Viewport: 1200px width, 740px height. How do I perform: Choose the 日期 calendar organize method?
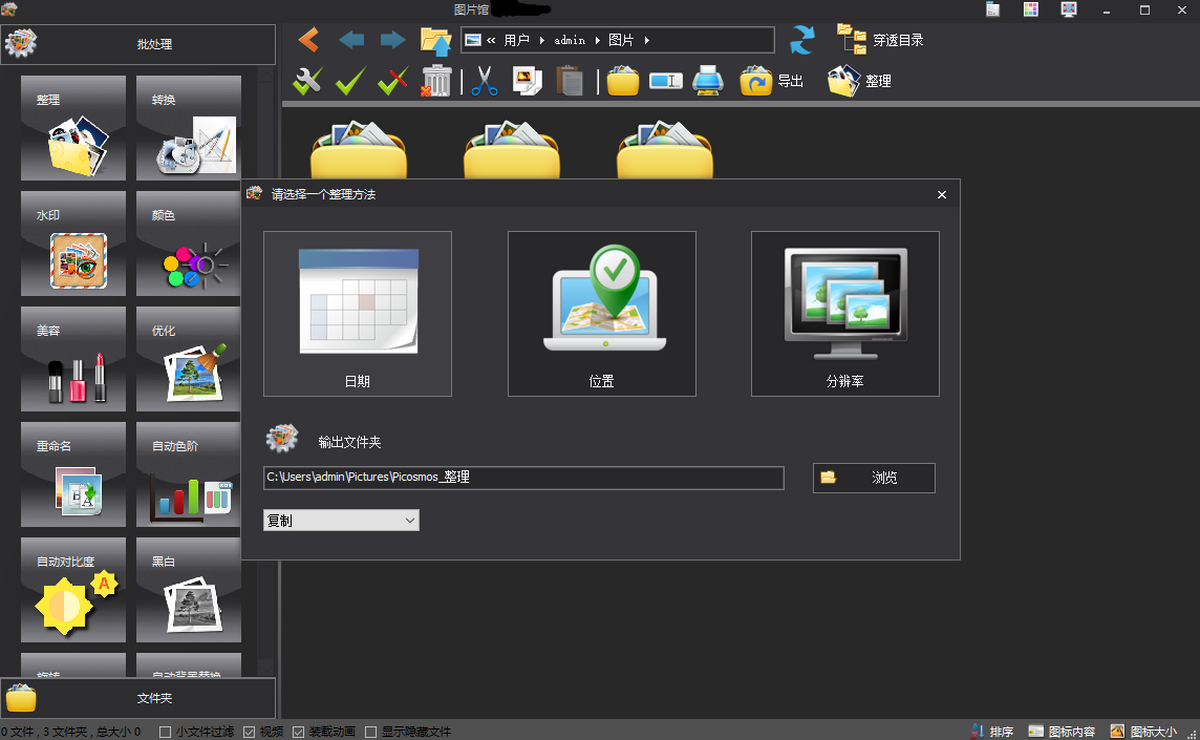pyautogui.click(x=357, y=314)
